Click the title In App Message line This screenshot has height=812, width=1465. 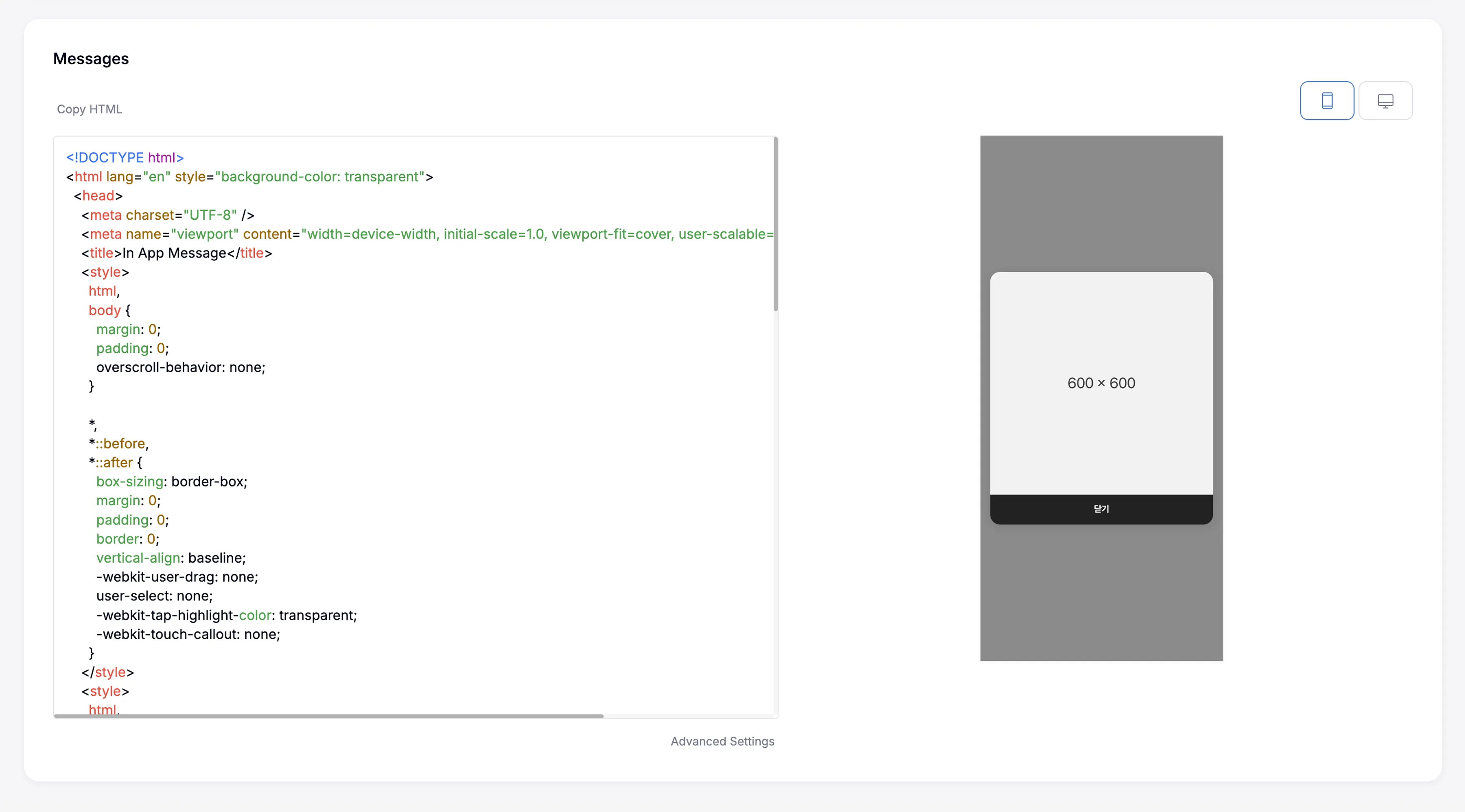177,253
